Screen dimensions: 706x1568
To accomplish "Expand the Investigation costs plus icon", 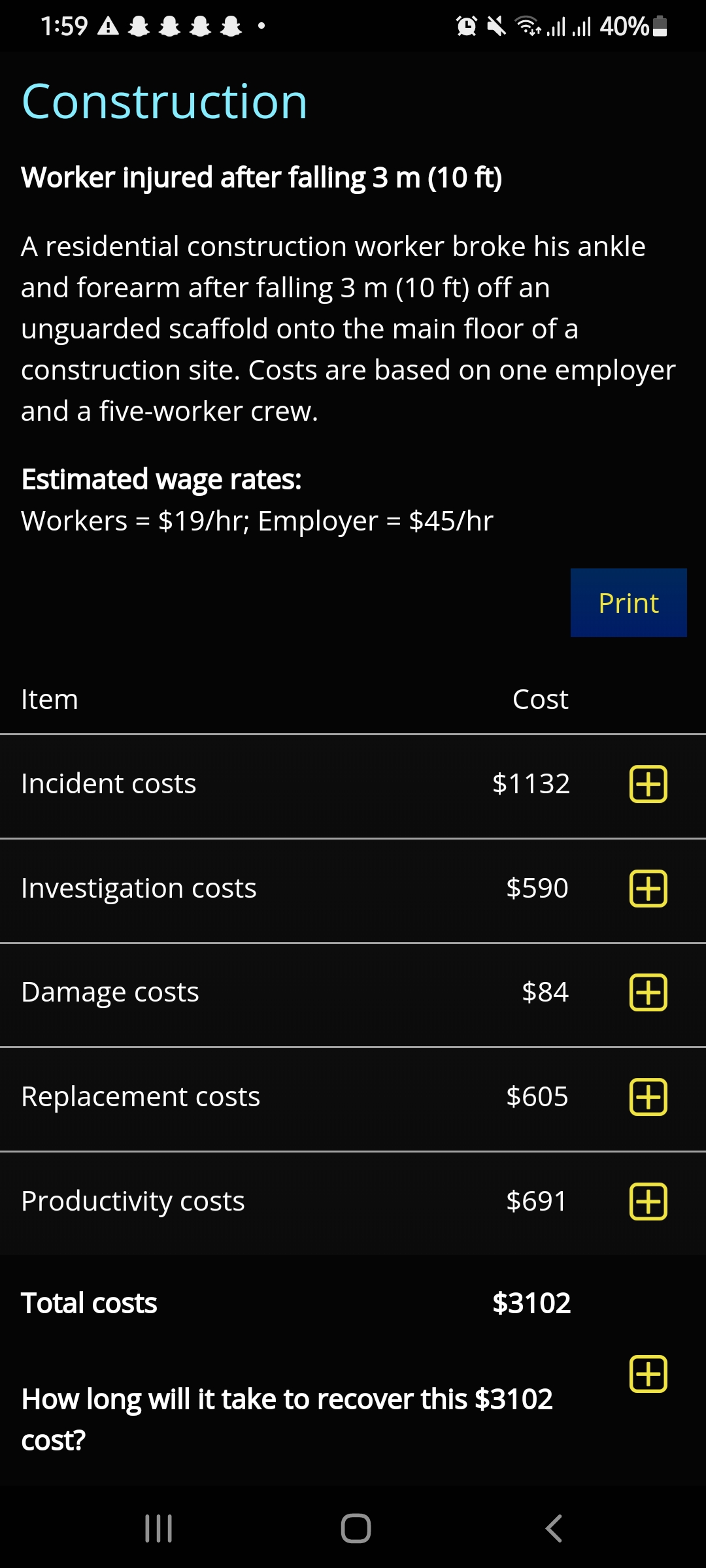I will [x=648, y=889].
